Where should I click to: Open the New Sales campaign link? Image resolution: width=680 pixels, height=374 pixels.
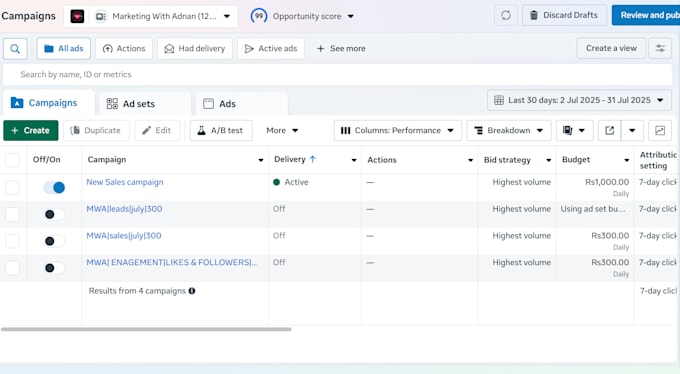point(125,182)
